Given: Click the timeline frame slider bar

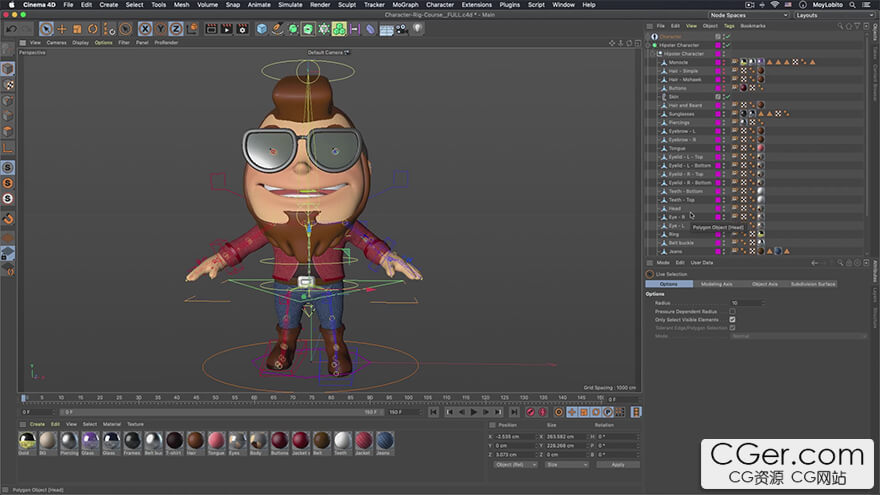Looking at the screenshot, I should [220, 412].
